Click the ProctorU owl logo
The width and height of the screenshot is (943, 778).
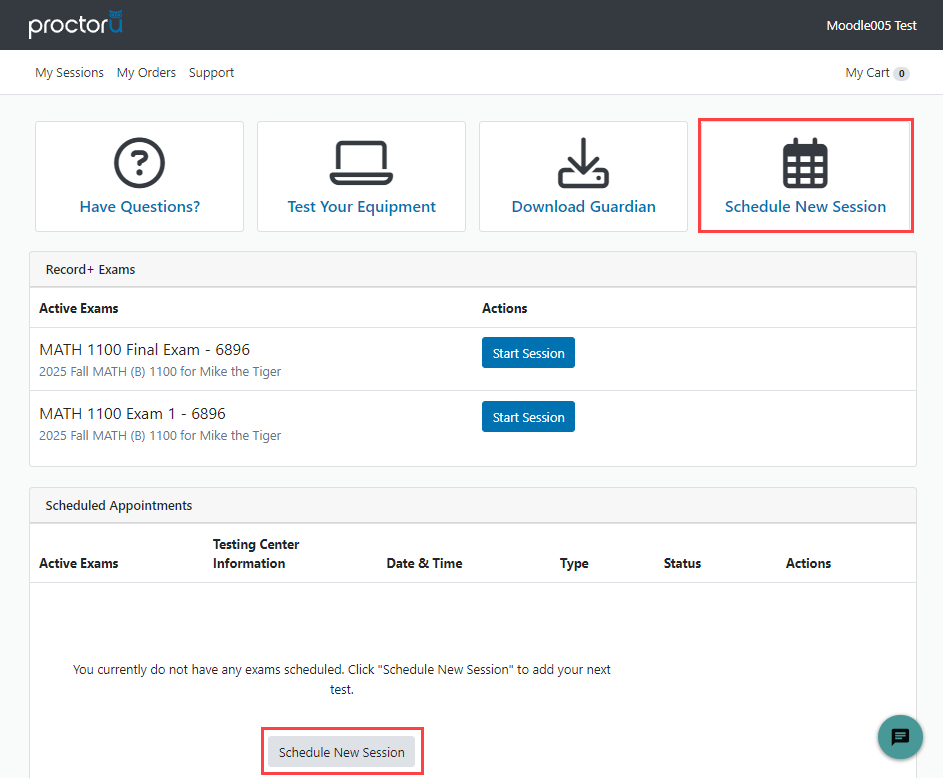[x=75, y=25]
